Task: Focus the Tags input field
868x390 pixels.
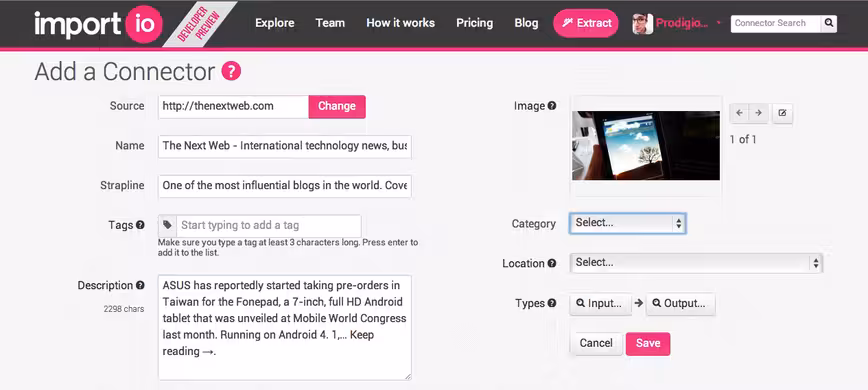Action: tap(268, 226)
